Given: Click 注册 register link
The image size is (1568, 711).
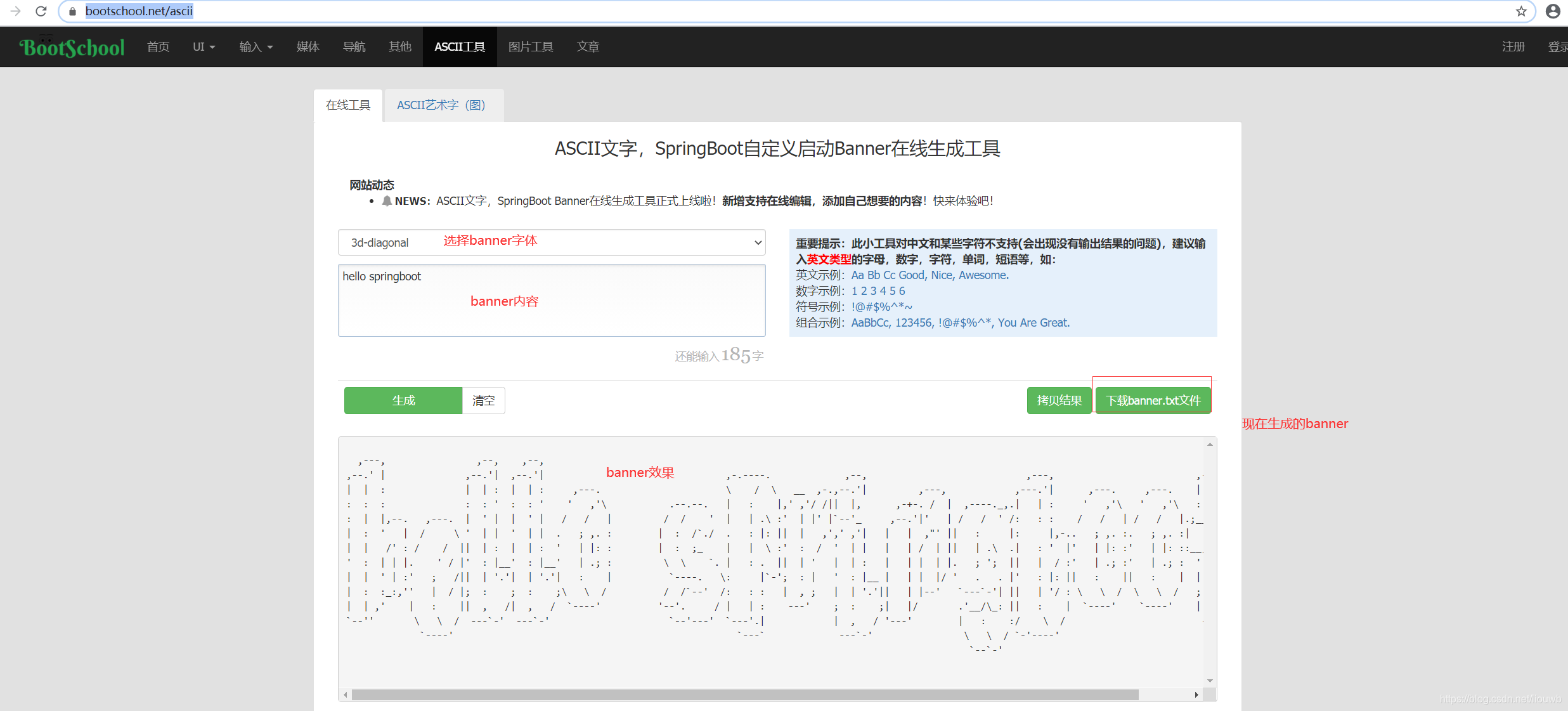Looking at the screenshot, I should tap(1513, 46).
